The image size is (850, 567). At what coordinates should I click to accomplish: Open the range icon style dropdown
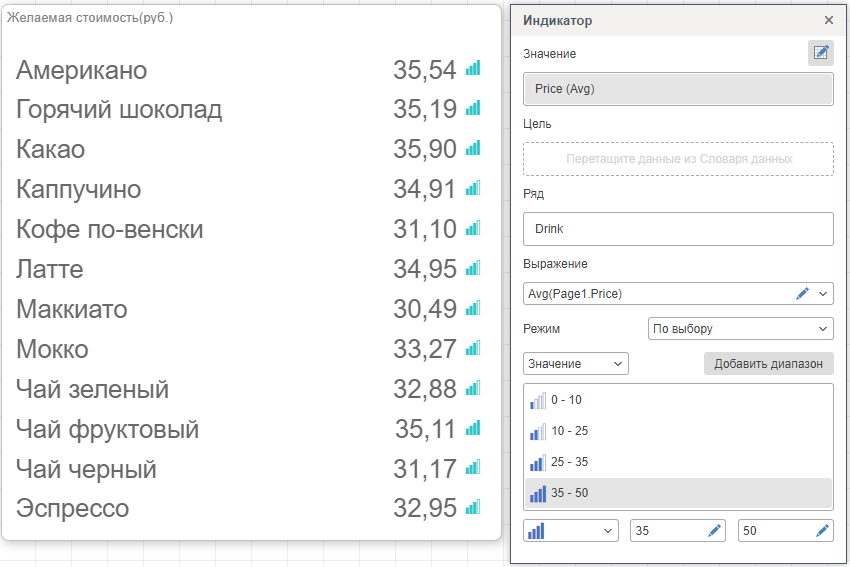pos(571,531)
